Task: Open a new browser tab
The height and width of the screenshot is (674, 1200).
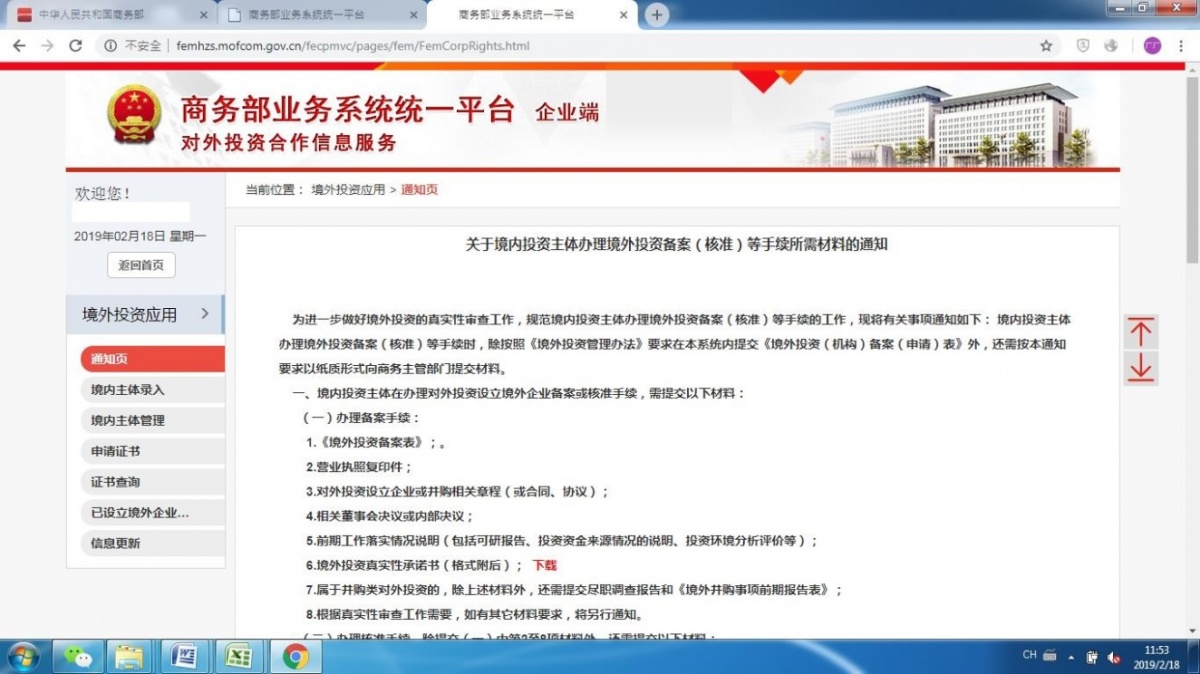Action: pos(657,15)
